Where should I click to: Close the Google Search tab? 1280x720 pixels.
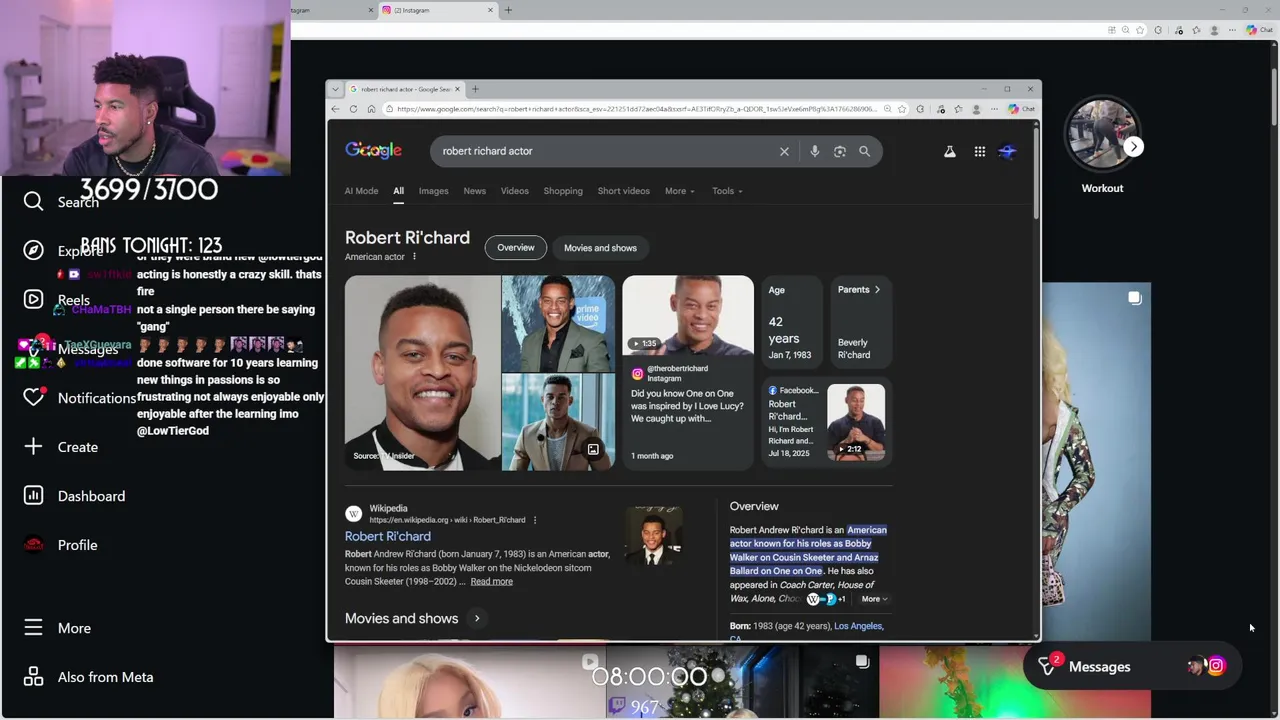458,89
